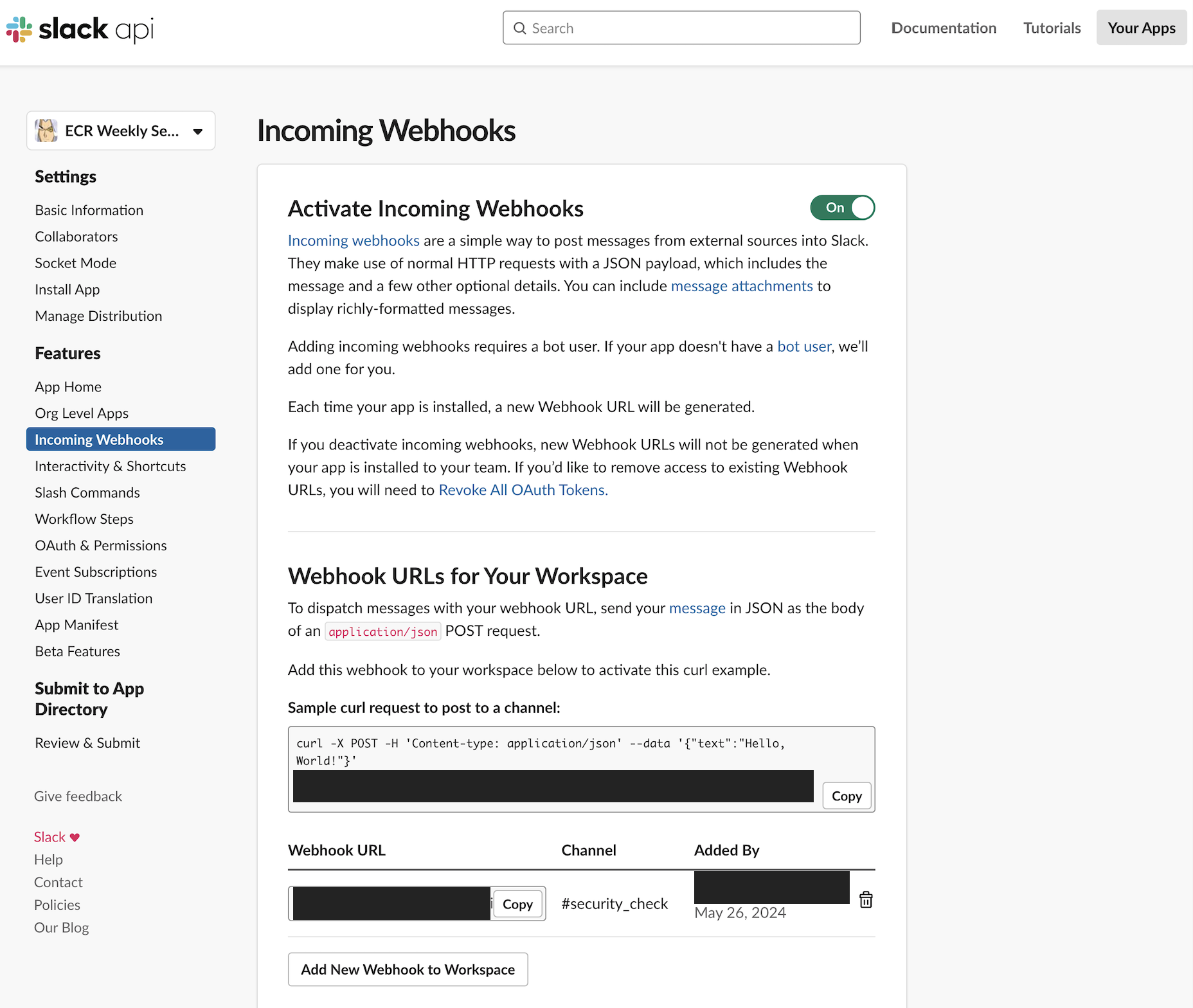The height and width of the screenshot is (1008, 1193).
Task: Open the ECR Weekly Se... app selector dropdown
Action: 121,130
